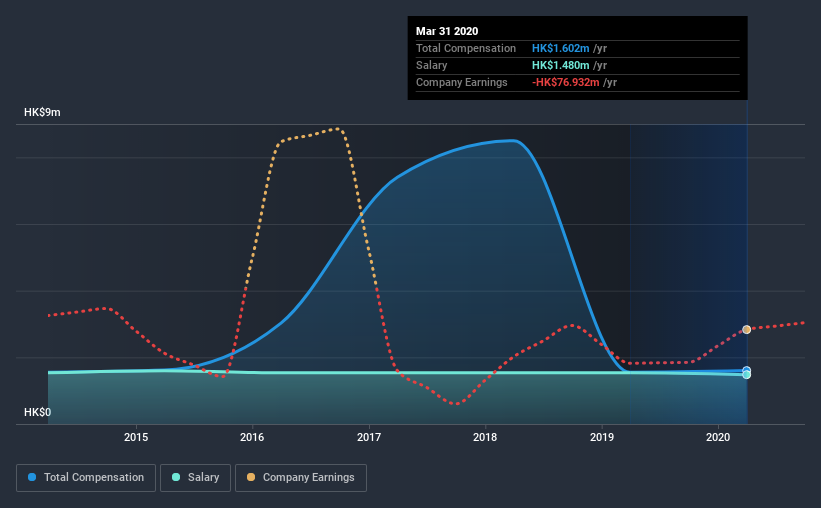This screenshot has height=508, width=821.
Task: Click the 2016 x-axis label
Action: coord(252,437)
